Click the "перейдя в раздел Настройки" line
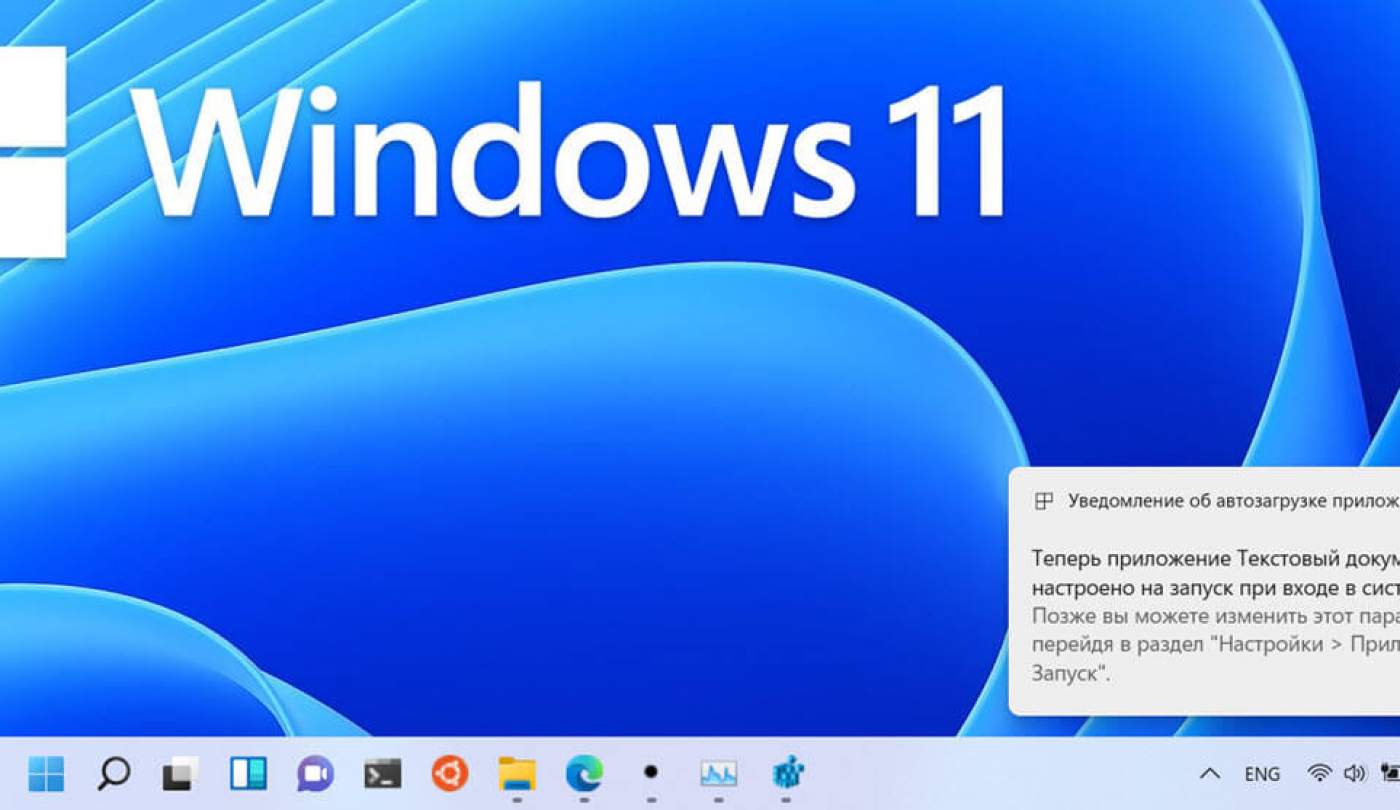1400x810 pixels. click(x=1216, y=644)
